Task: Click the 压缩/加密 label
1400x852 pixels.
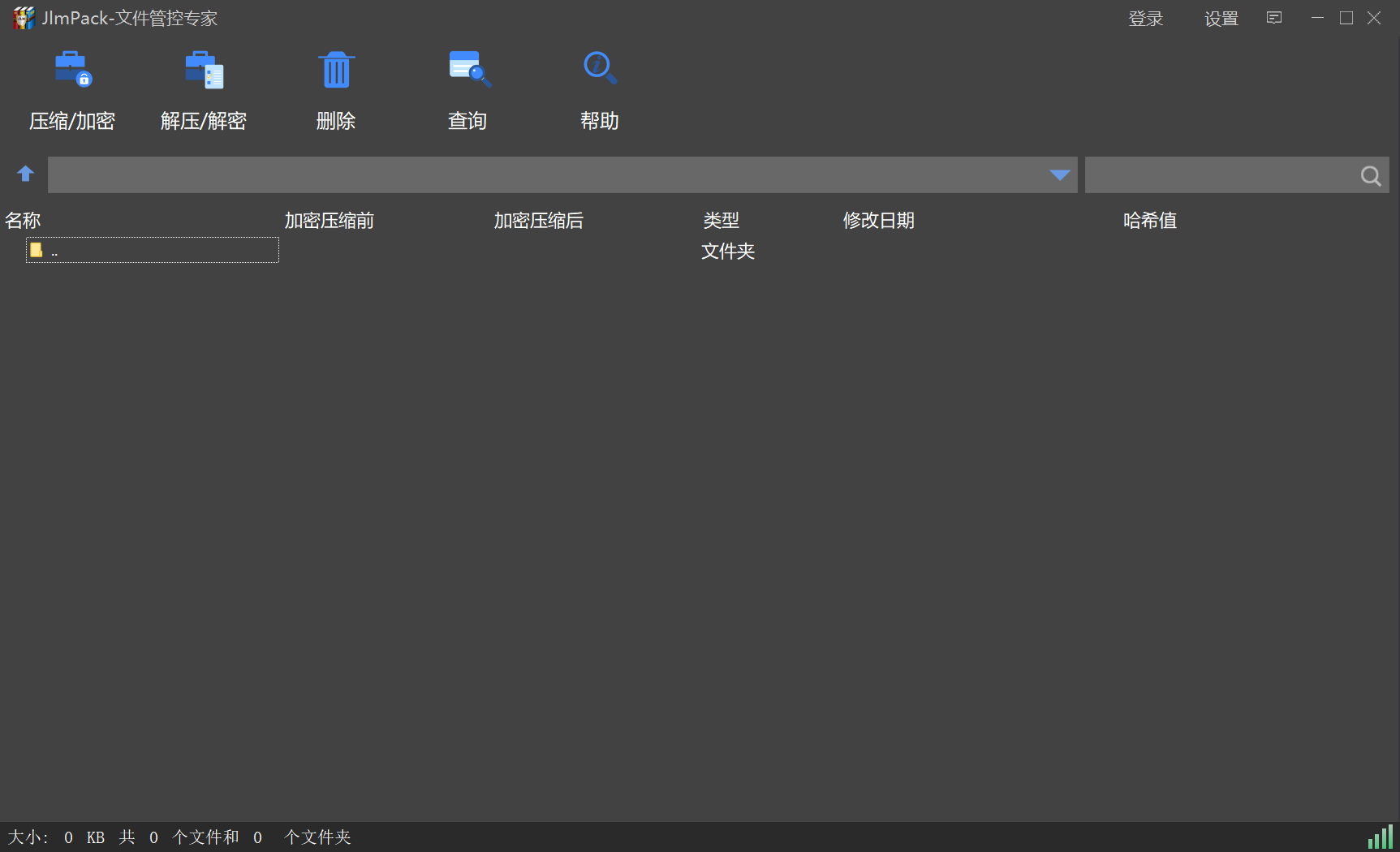Action: coord(72,121)
